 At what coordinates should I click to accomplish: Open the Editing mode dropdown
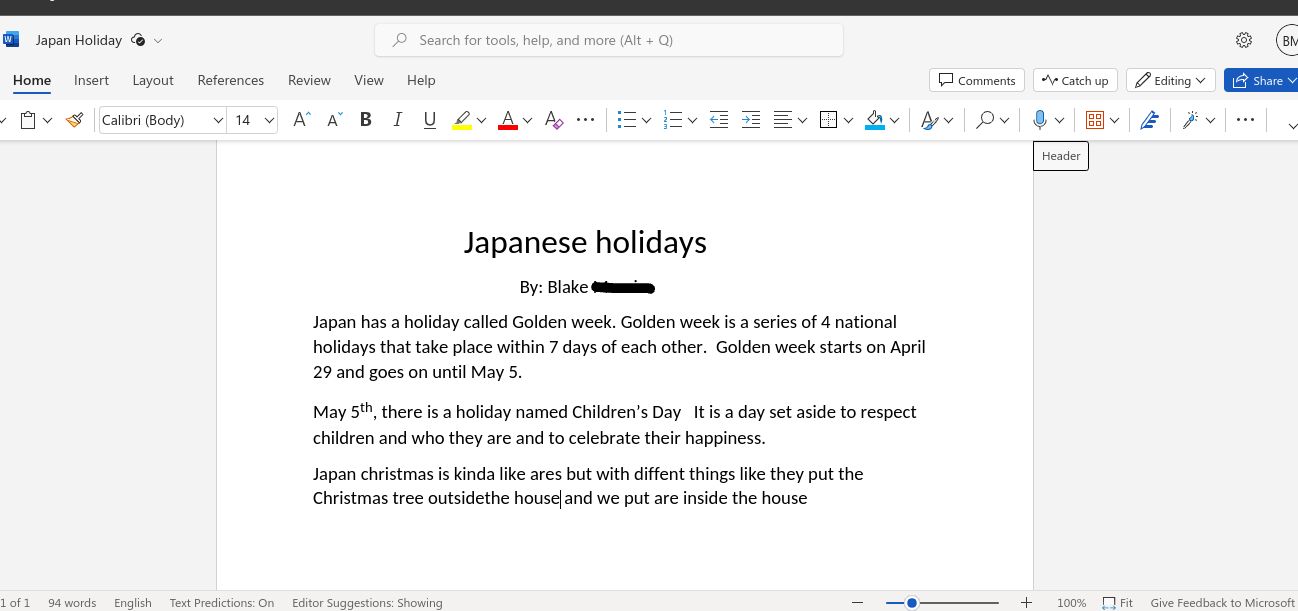click(x=1170, y=80)
